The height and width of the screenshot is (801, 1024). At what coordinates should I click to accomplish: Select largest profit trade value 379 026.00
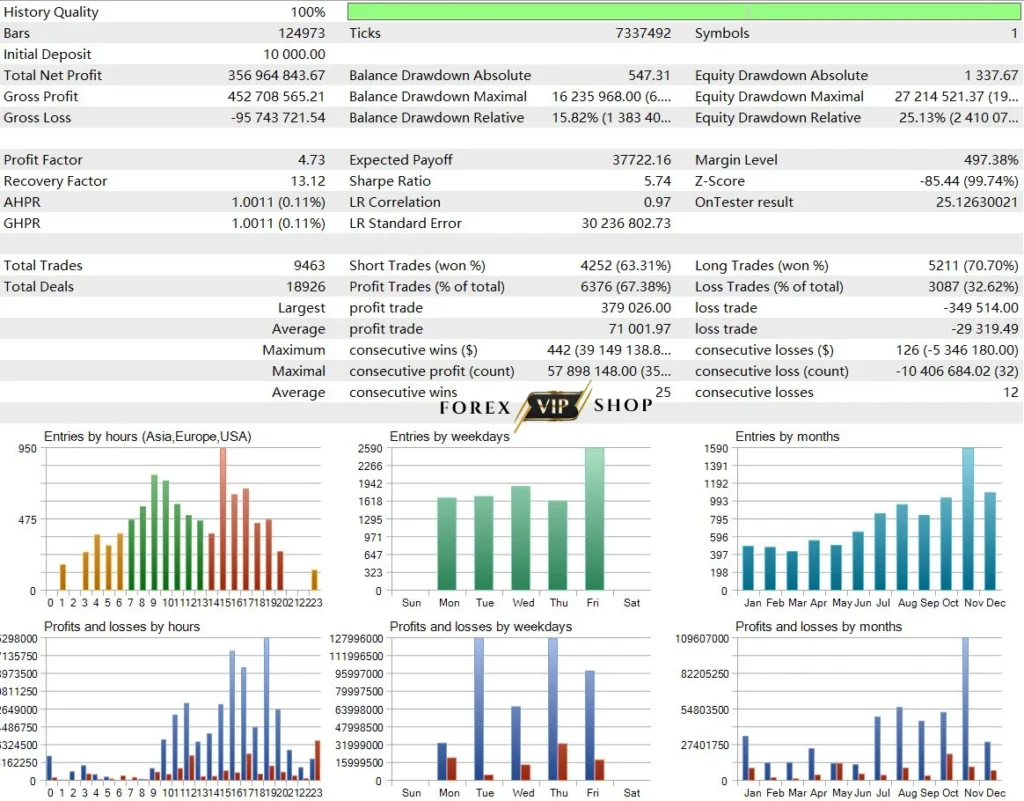635,308
